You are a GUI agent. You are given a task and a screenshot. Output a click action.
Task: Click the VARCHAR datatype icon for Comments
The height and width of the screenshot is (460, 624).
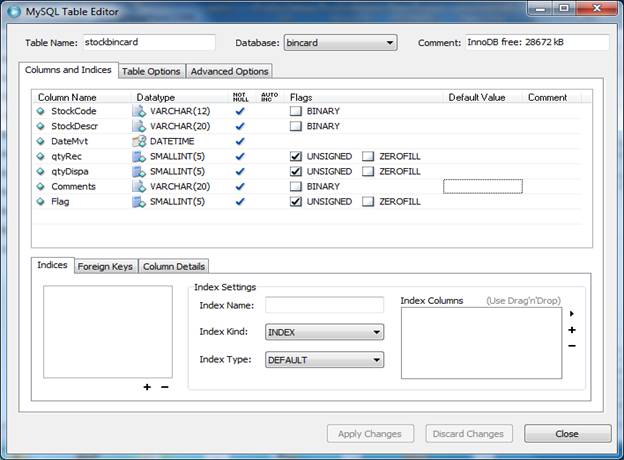tap(139, 186)
